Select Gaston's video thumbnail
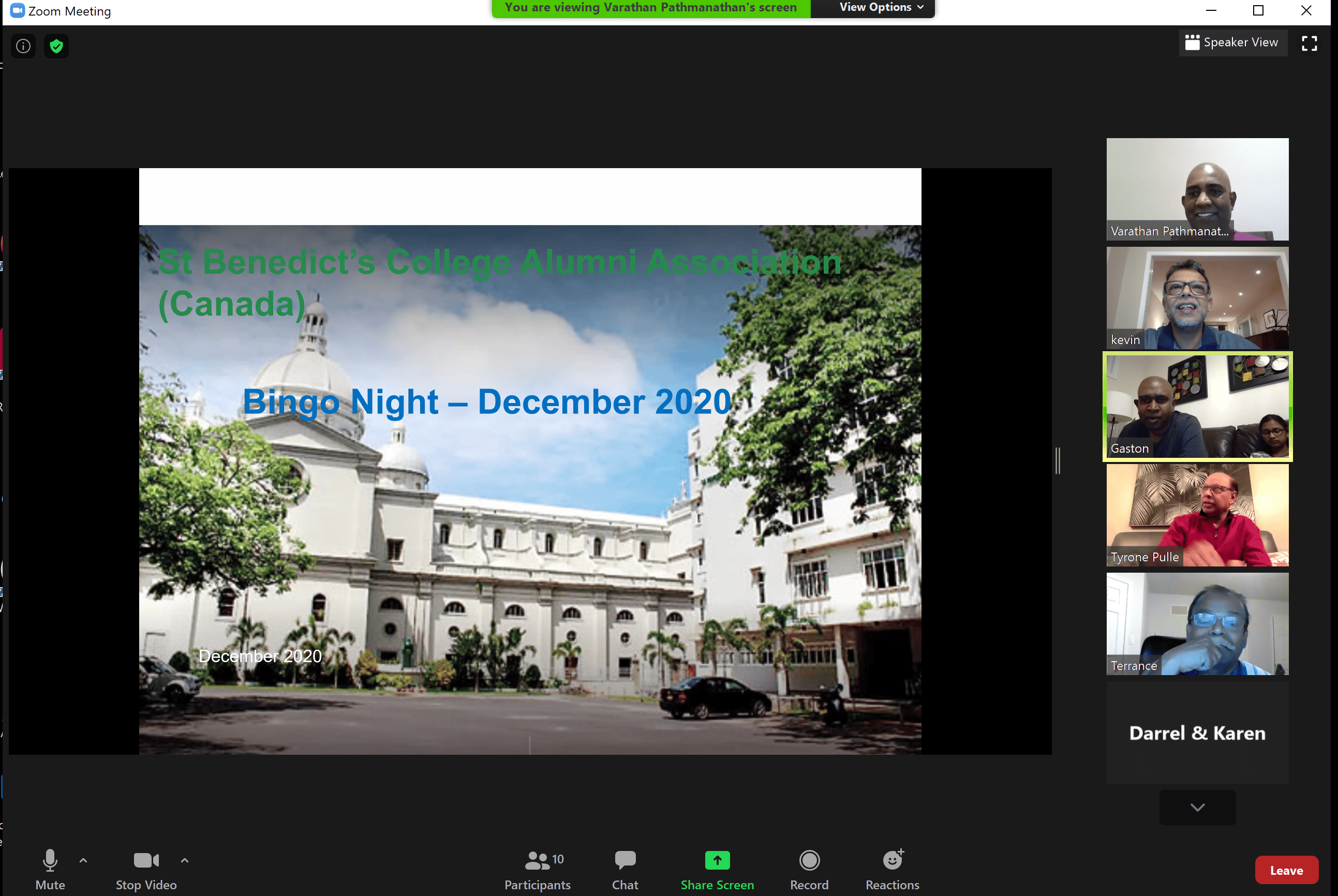The height and width of the screenshot is (896, 1338). [1197, 406]
